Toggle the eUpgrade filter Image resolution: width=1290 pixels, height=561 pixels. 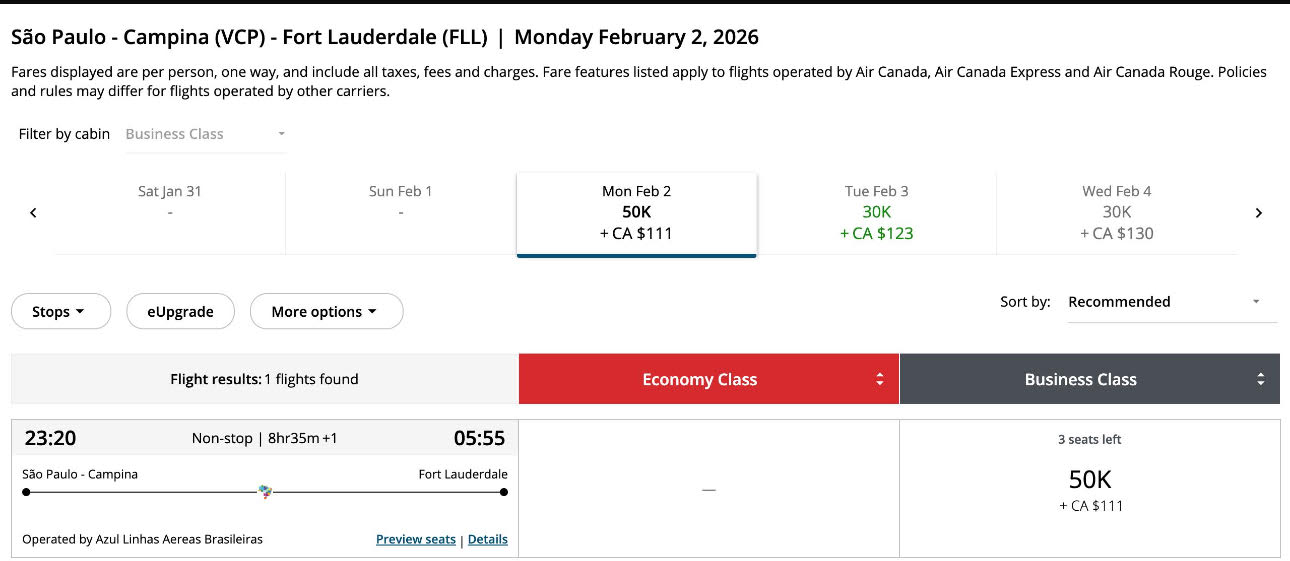pyautogui.click(x=180, y=311)
